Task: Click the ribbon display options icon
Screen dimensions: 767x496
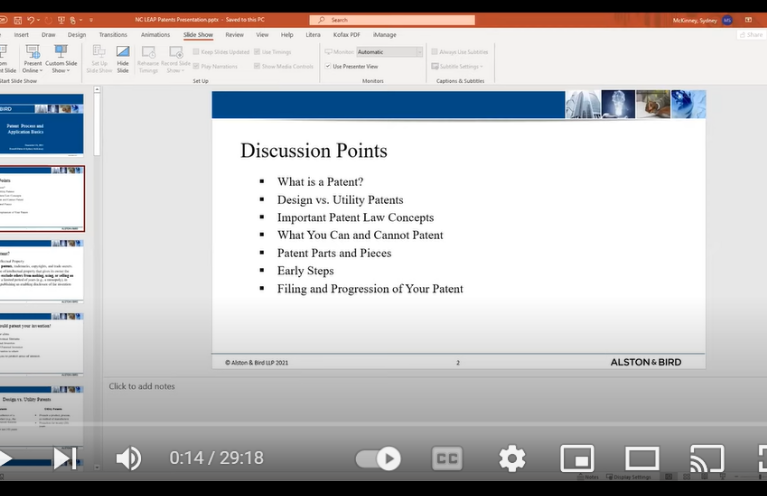Action: pyautogui.click(x=748, y=20)
